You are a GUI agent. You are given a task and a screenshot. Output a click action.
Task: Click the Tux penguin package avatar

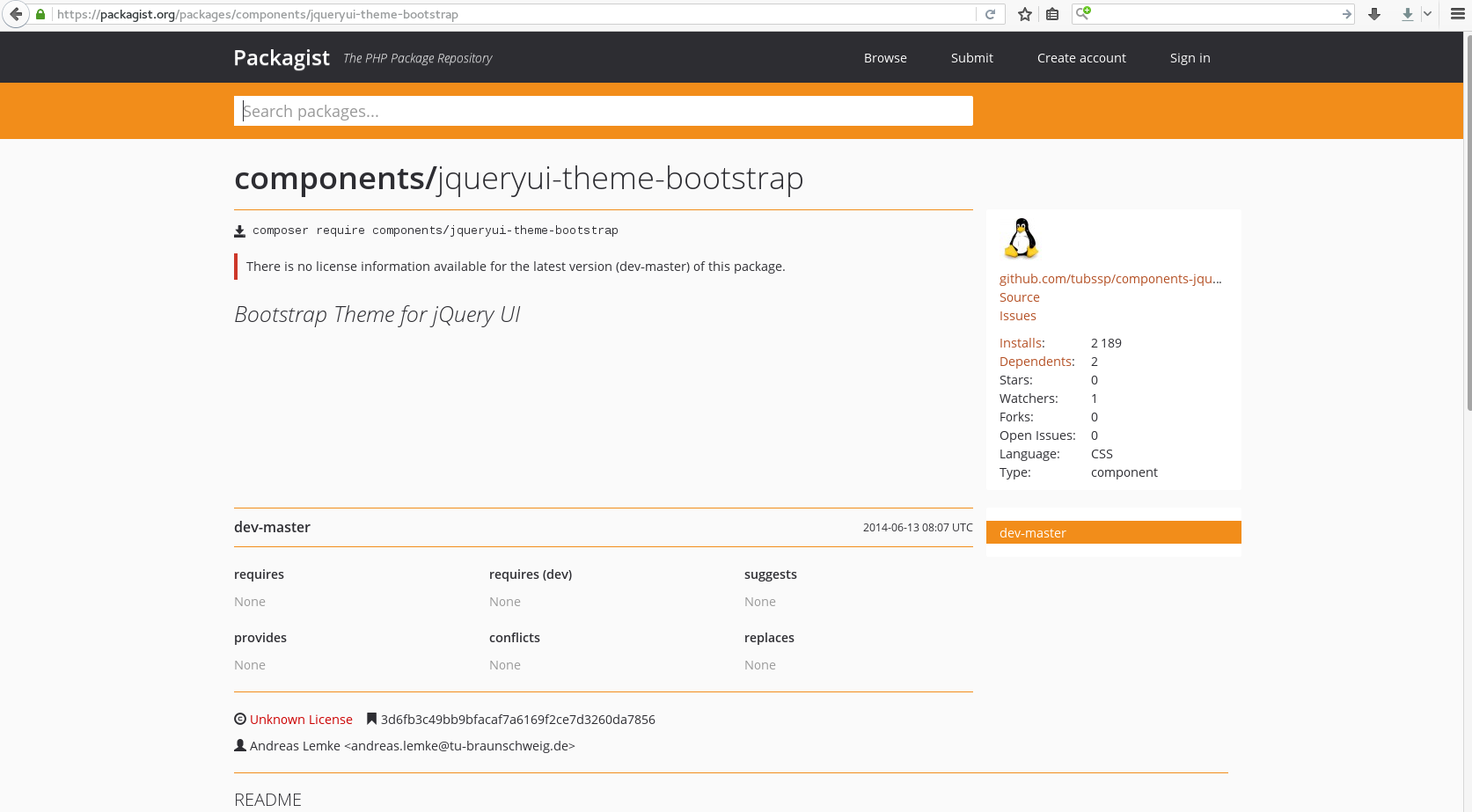[x=1022, y=238]
